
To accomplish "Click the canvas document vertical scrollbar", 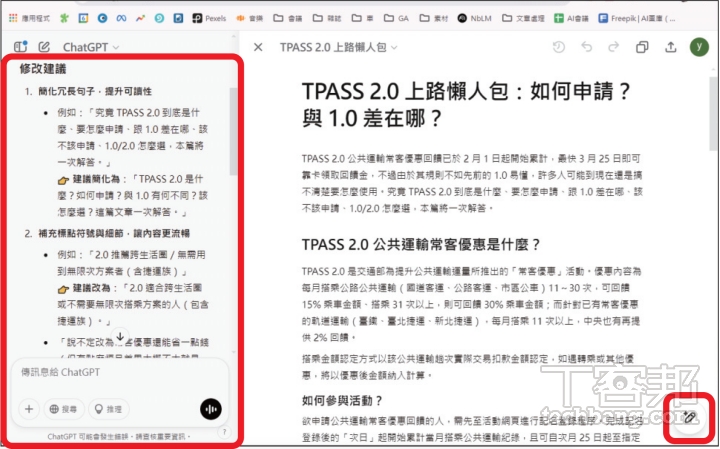I will pos(713,112).
